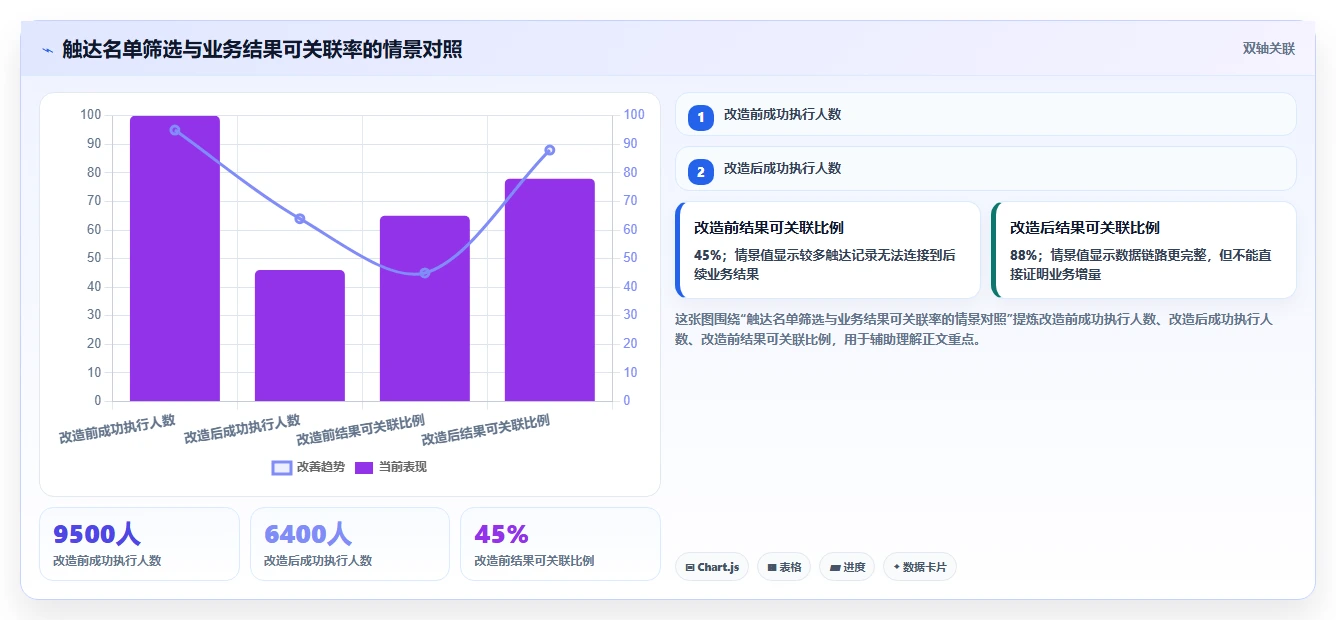Click the x-axis label 改造后结果可关联比例
The image size is (1336, 620).
(x=486, y=430)
